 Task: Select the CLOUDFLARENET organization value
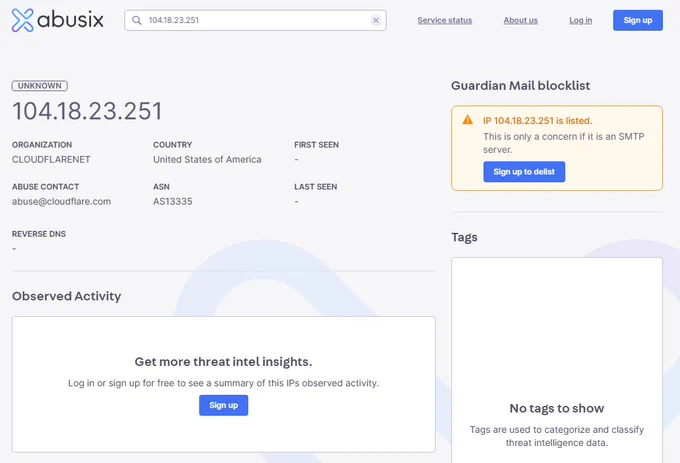coord(51,160)
